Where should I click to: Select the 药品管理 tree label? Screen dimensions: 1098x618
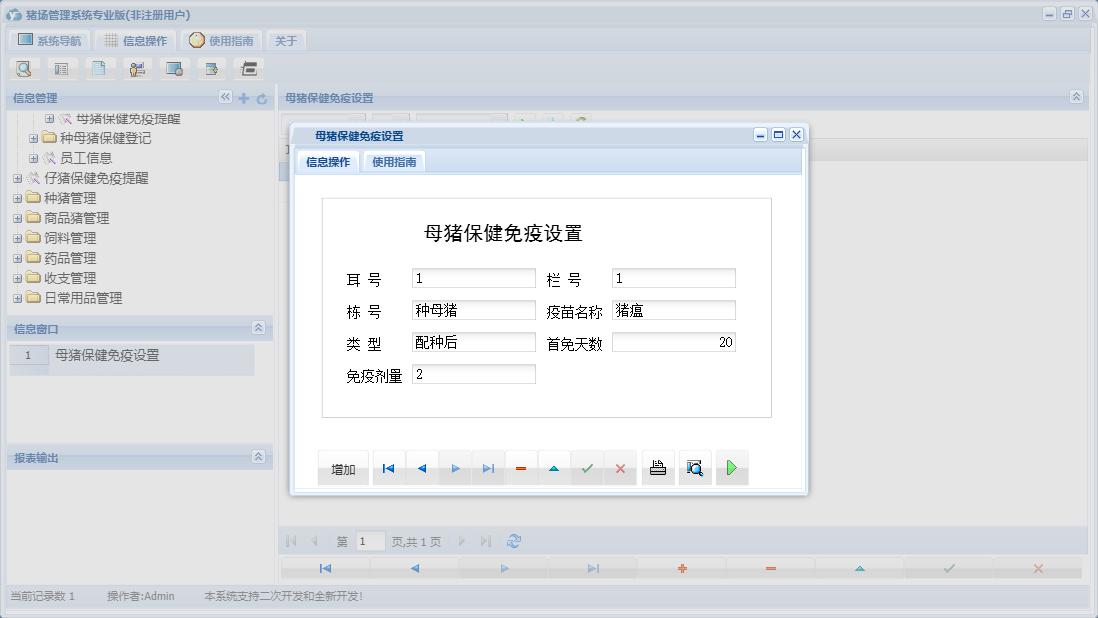[70, 258]
